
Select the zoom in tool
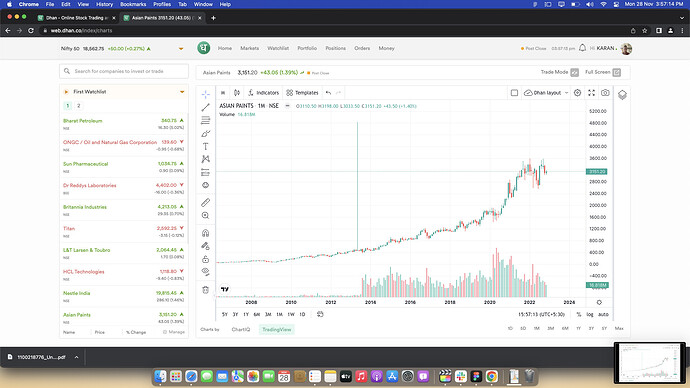point(206,216)
